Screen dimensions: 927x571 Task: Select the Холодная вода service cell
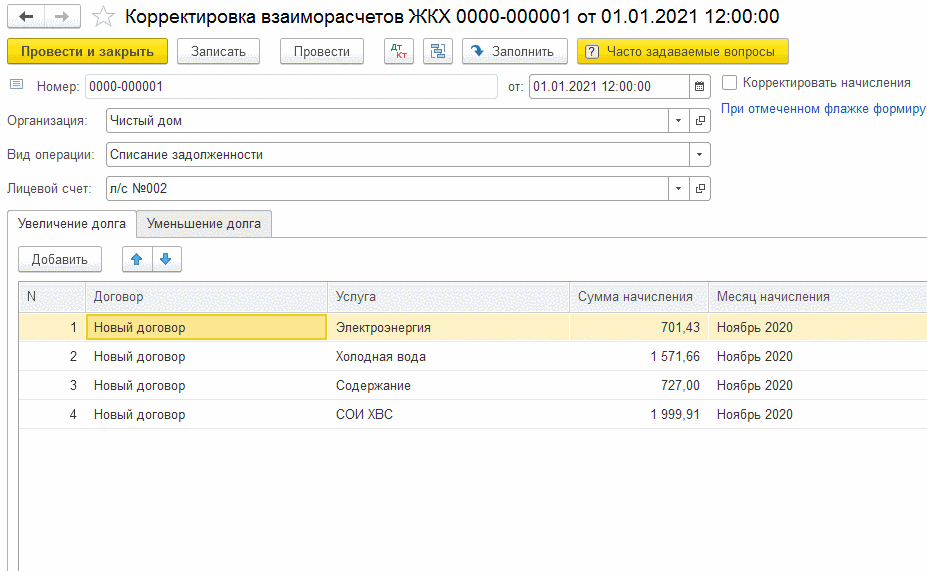(449, 356)
